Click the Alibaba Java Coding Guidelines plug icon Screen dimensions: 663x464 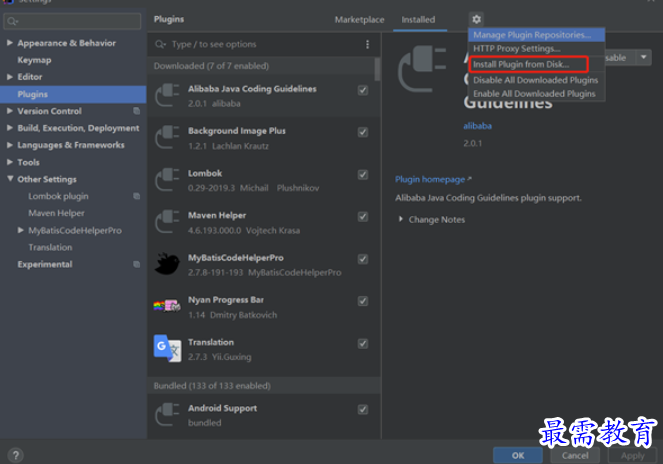[x=167, y=95]
